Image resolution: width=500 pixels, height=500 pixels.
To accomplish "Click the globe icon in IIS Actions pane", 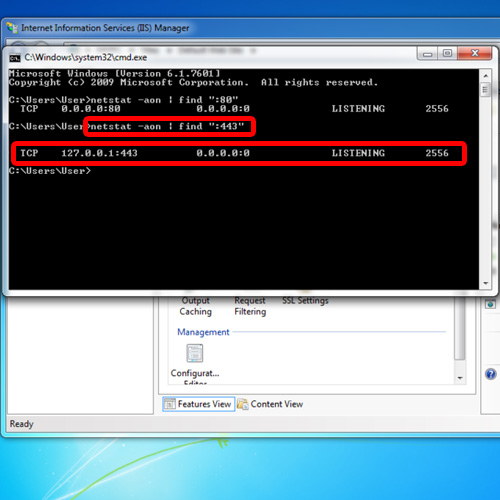I will point(490,304).
